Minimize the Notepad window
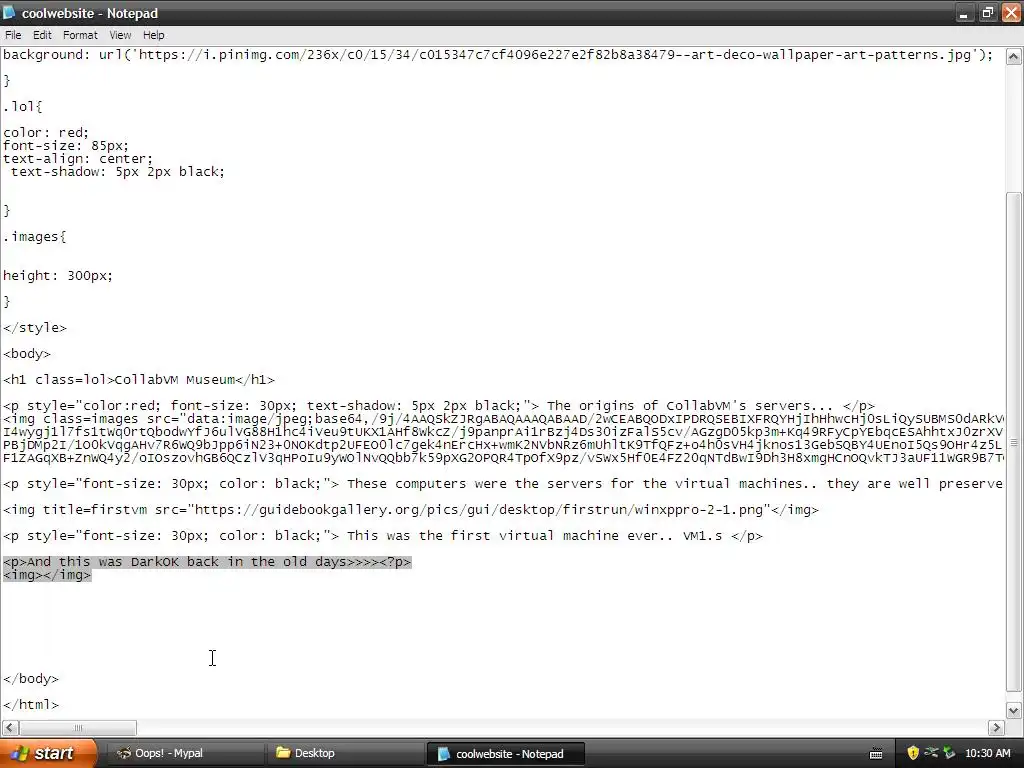The image size is (1024, 768). pos(963,13)
